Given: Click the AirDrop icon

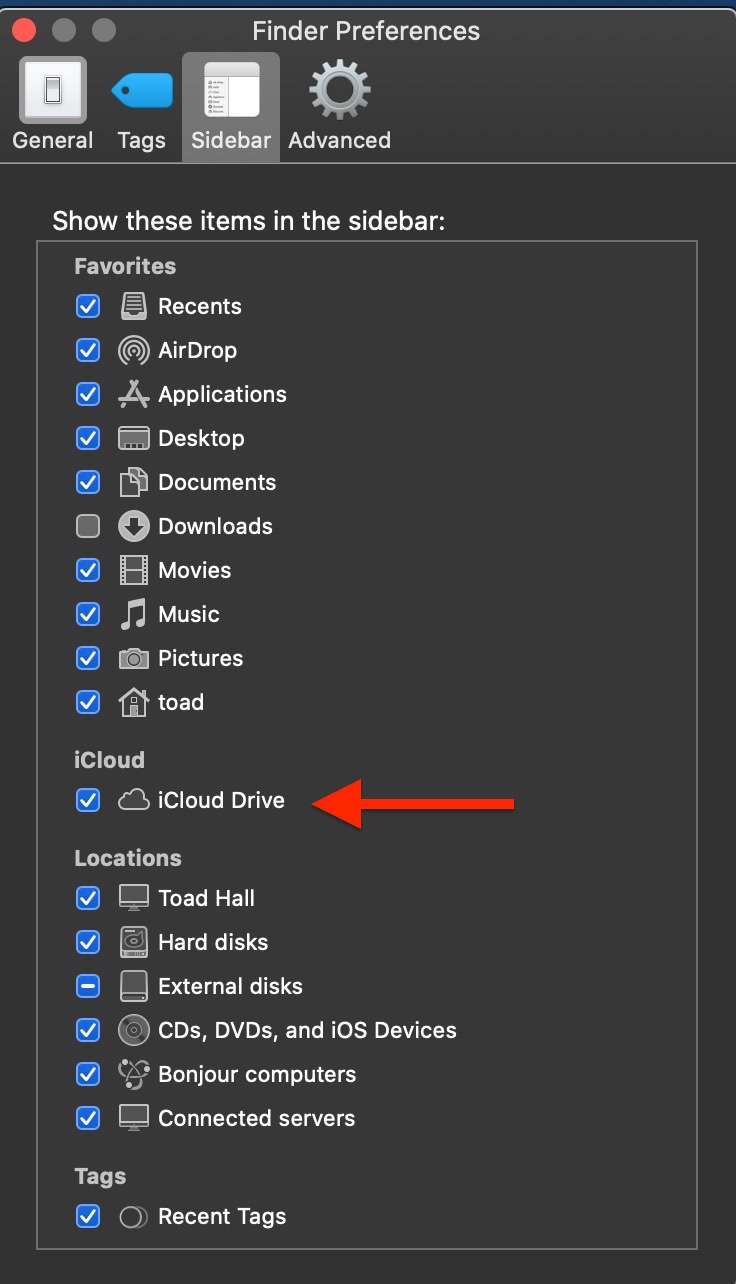Looking at the screenshot, I should click(x=134, y=350).
